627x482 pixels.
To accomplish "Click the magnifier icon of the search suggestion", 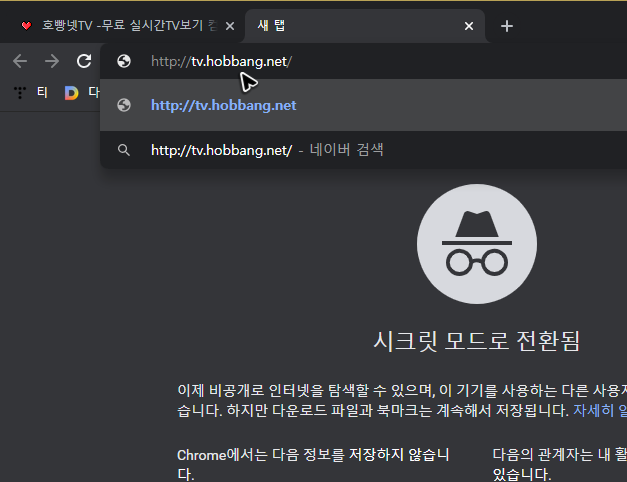I will tap(124, 150).
